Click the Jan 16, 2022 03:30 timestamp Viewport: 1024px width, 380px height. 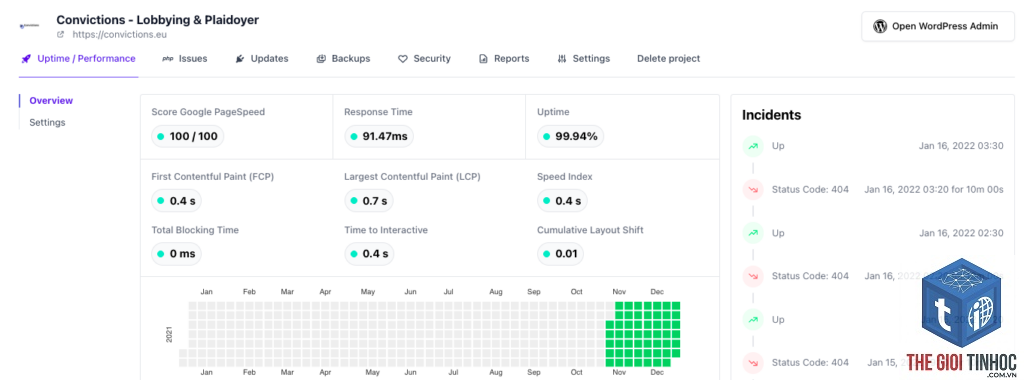tap(961, 146)
